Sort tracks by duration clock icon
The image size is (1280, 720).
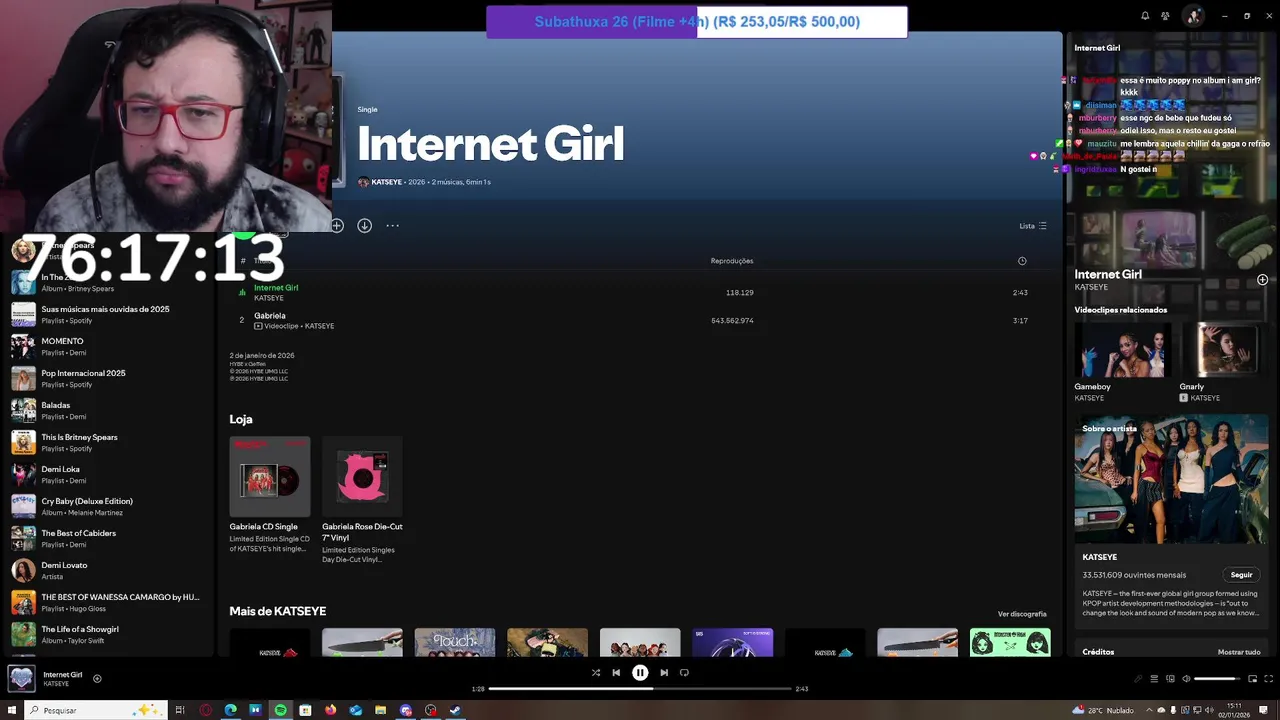(1022, 261)
